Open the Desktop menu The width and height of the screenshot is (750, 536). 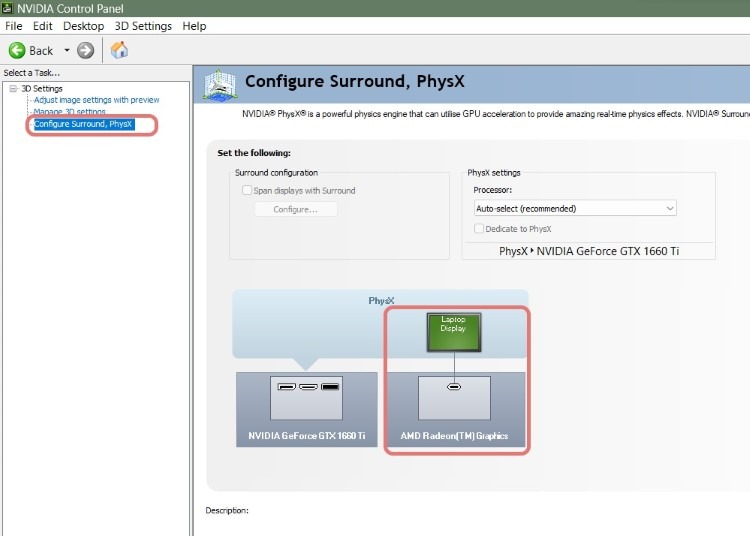(83, 26)
